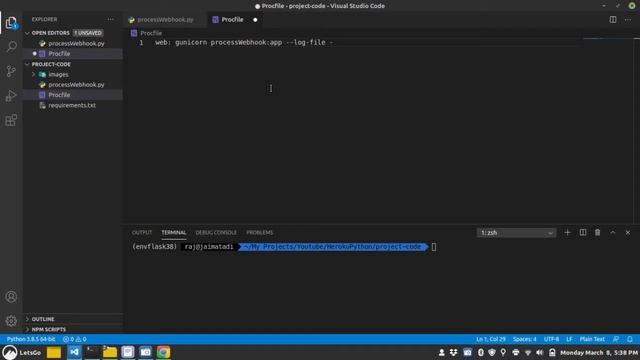The width and height of the screenshot is (640, 360).
Task: Open the Explorer view in activity bar
Action: click(11, 23)
